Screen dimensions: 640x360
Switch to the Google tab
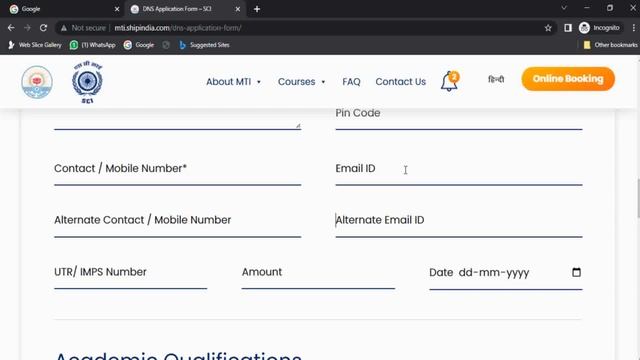tap(63, 9)
